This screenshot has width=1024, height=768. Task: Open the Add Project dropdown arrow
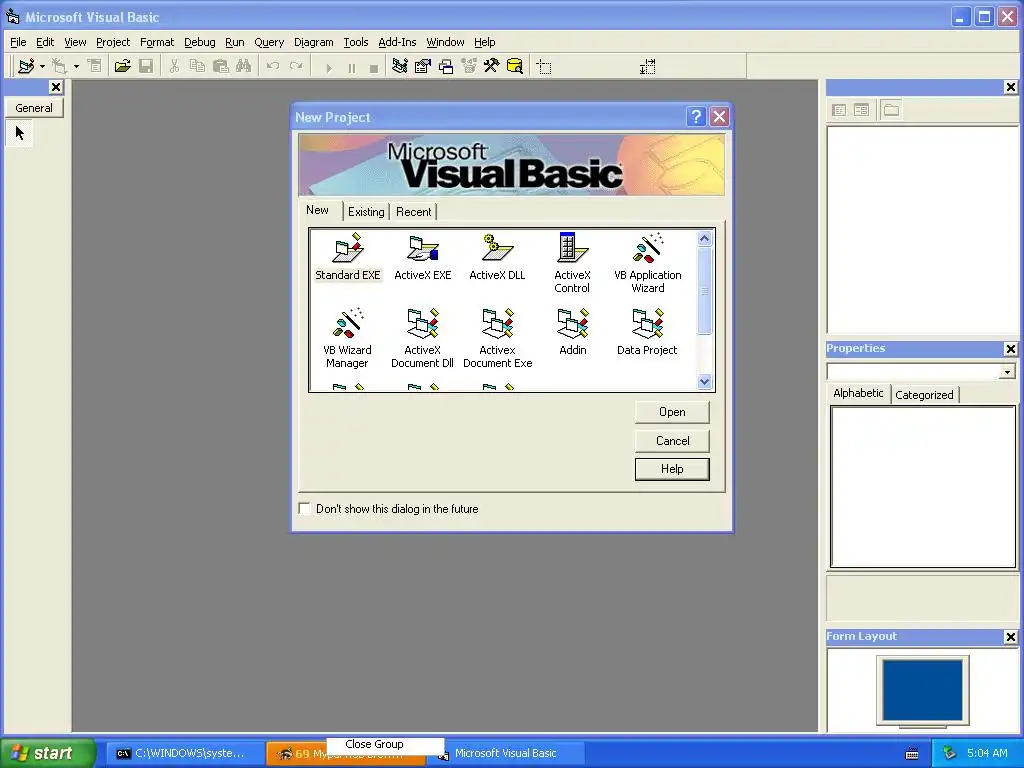42,66
